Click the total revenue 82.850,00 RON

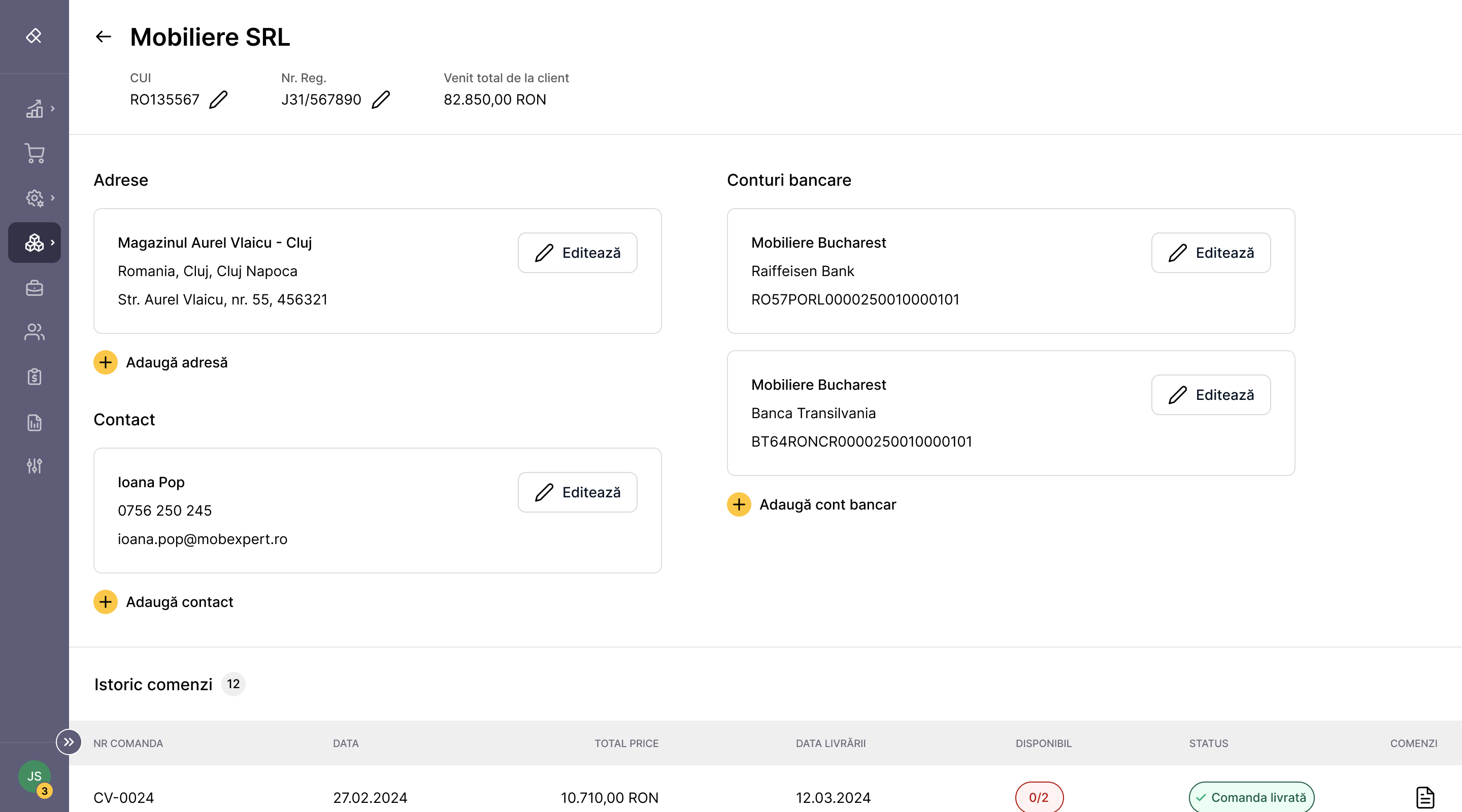point(495,100)
